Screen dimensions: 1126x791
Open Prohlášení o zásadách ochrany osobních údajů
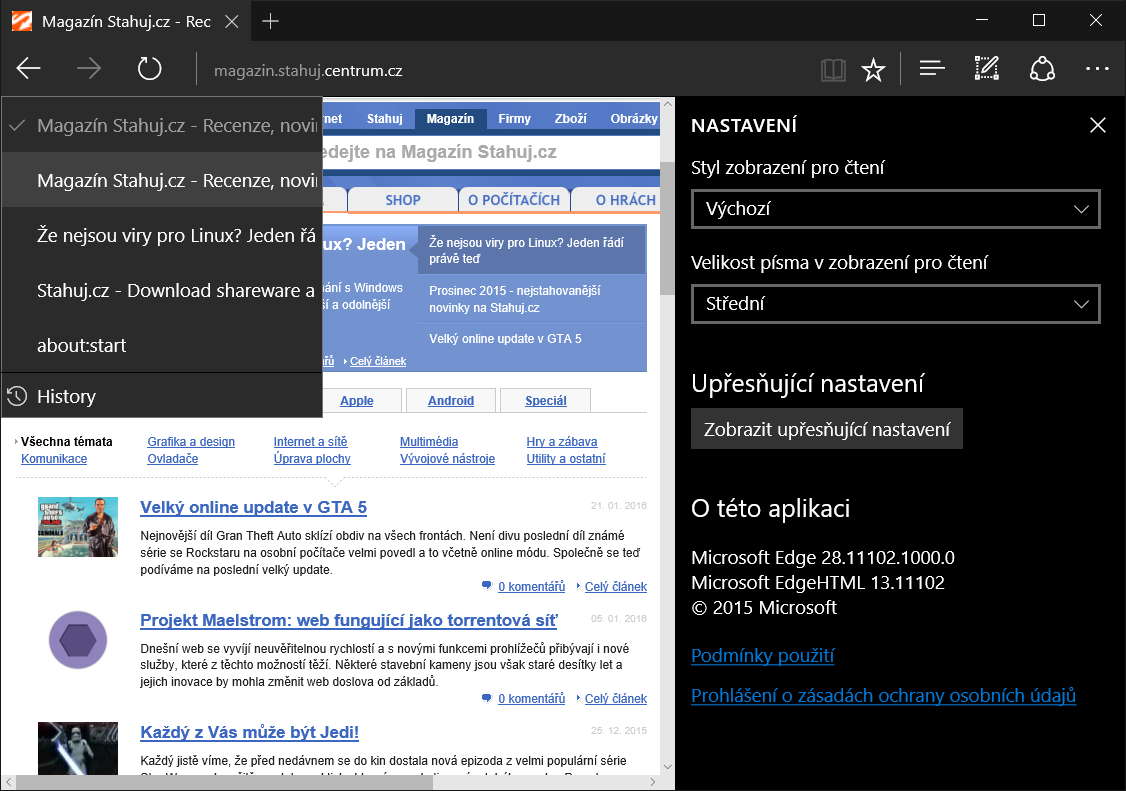[x=883, y=695]
